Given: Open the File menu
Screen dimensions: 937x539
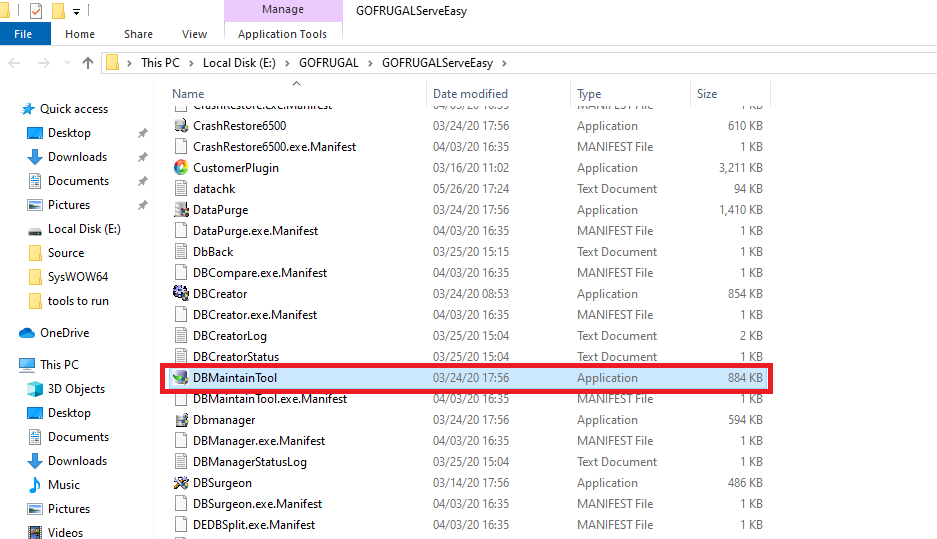Looking at the screenshot, I should (23, 34).
